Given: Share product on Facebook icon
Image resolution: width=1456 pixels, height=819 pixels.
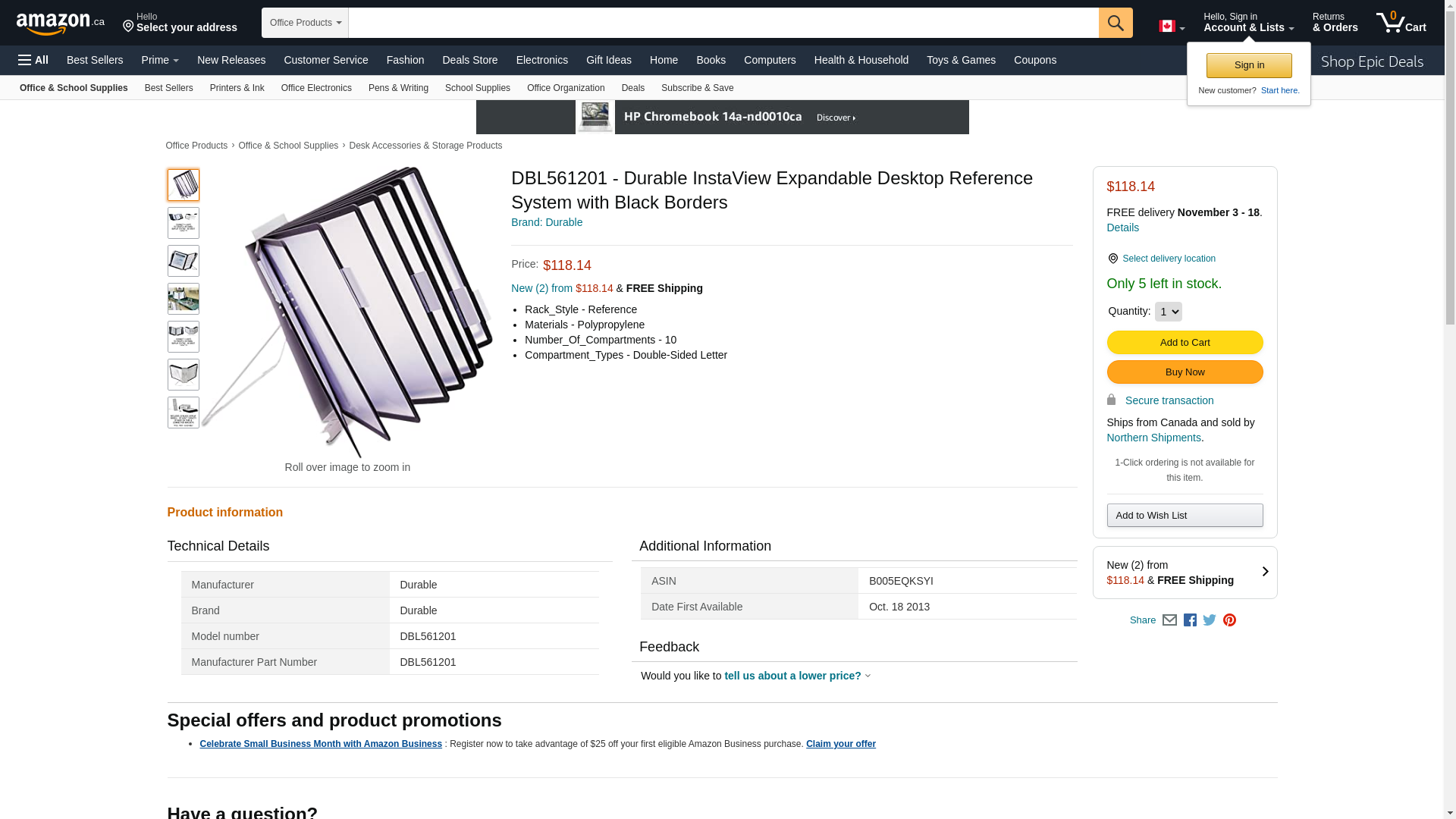Looking at the screenshot, I should 1190,620.
